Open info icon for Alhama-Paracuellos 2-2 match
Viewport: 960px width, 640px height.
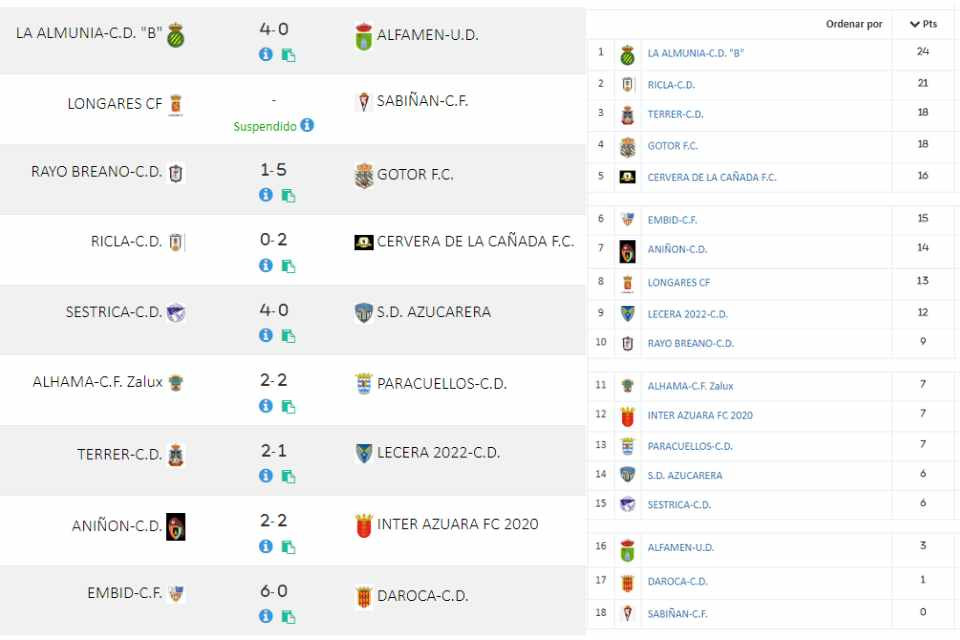click(x=266, y=405)
